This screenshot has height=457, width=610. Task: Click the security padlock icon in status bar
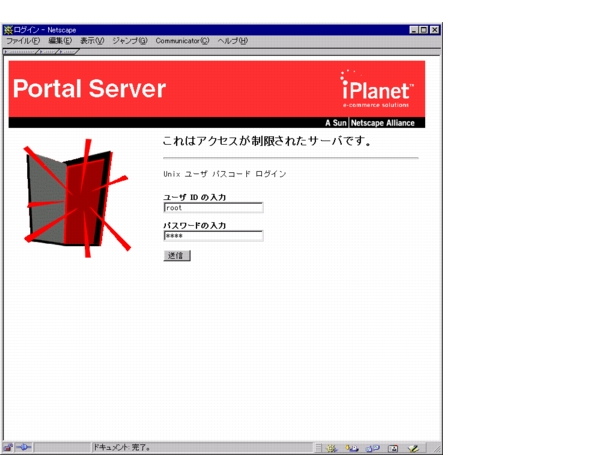pyautogui.click(x=8, y=448)
